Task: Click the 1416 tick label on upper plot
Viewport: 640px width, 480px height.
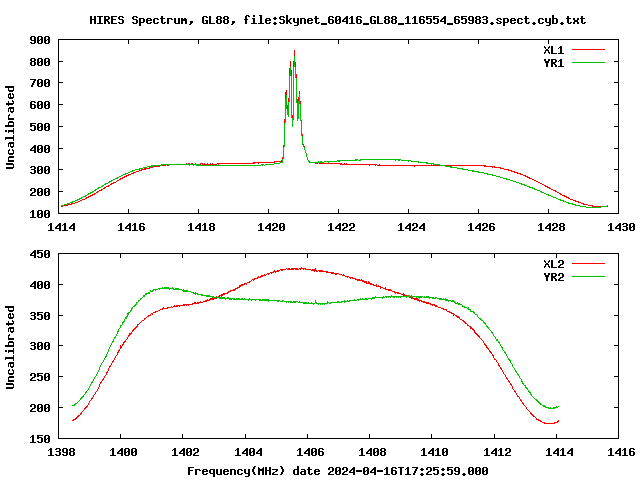Action: [131, 227]
